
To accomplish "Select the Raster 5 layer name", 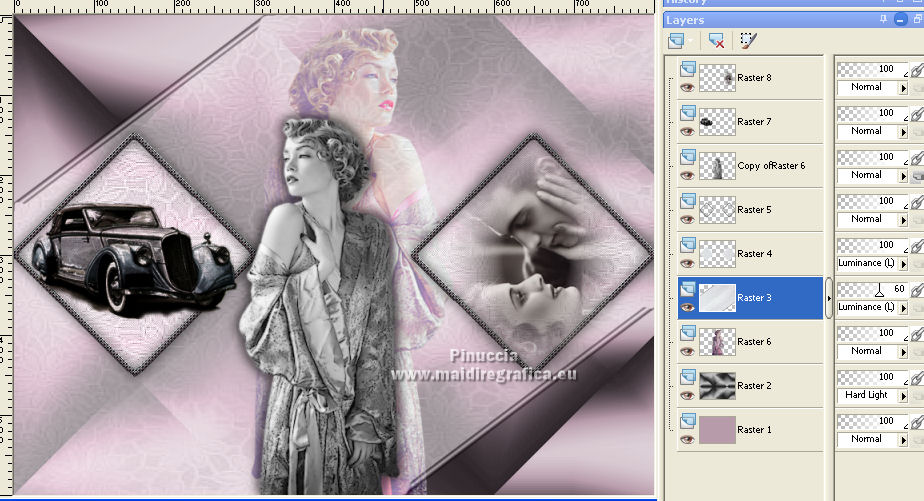I will (754, 210).
